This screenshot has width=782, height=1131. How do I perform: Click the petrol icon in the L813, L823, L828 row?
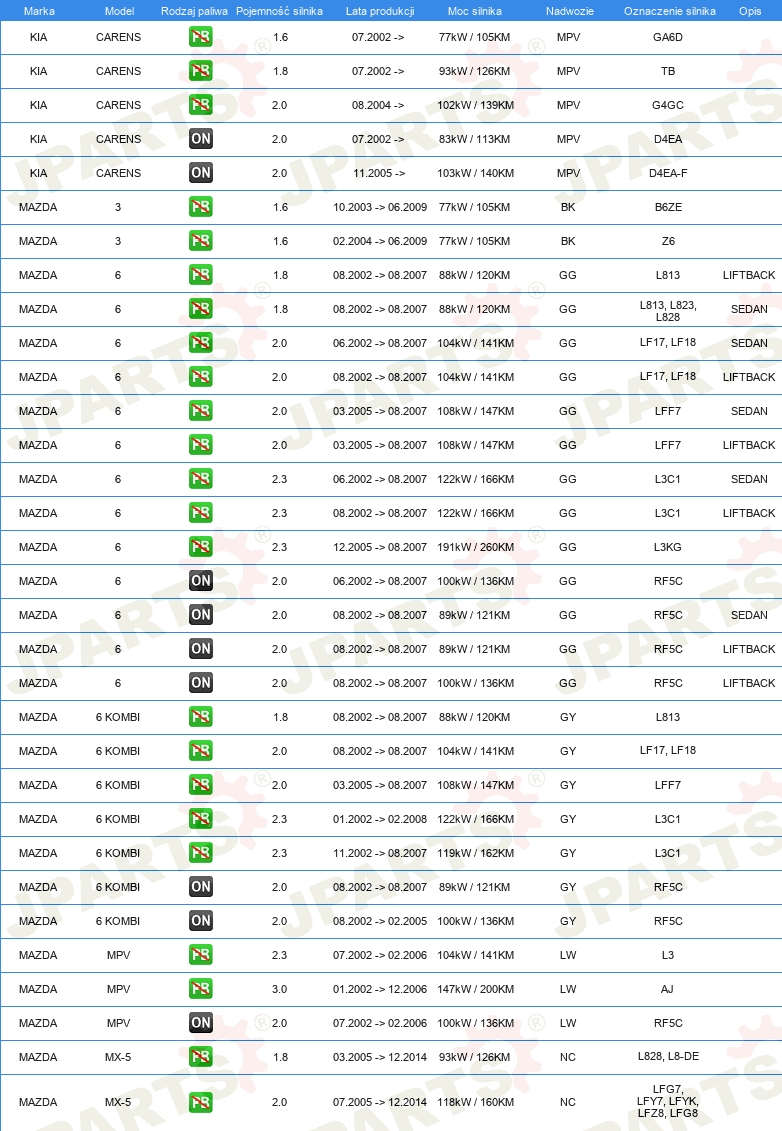(201, 309)
